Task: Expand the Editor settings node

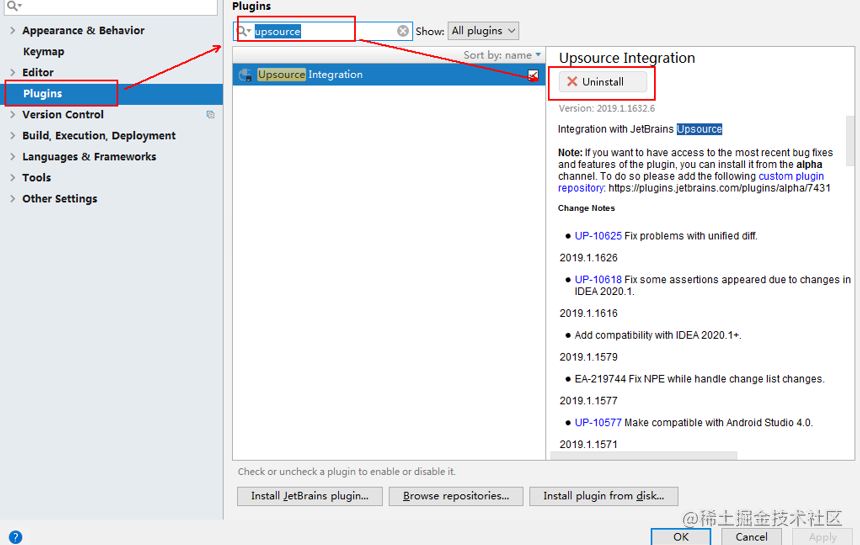Action: pos(12,72)
